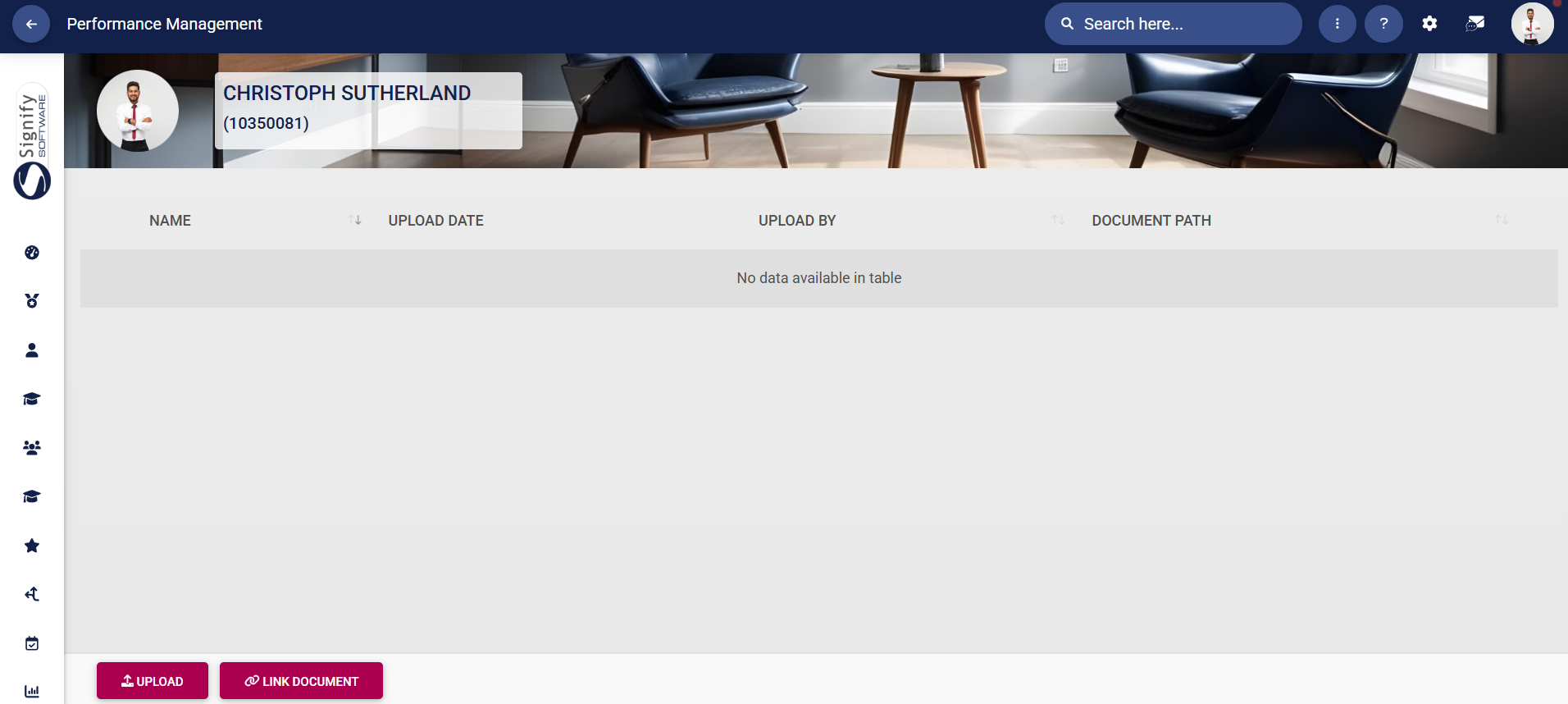The width and height of the screenshot is (1568, 704).
Task: Open the single person icon in sidebar
Action: coord(32,350)
